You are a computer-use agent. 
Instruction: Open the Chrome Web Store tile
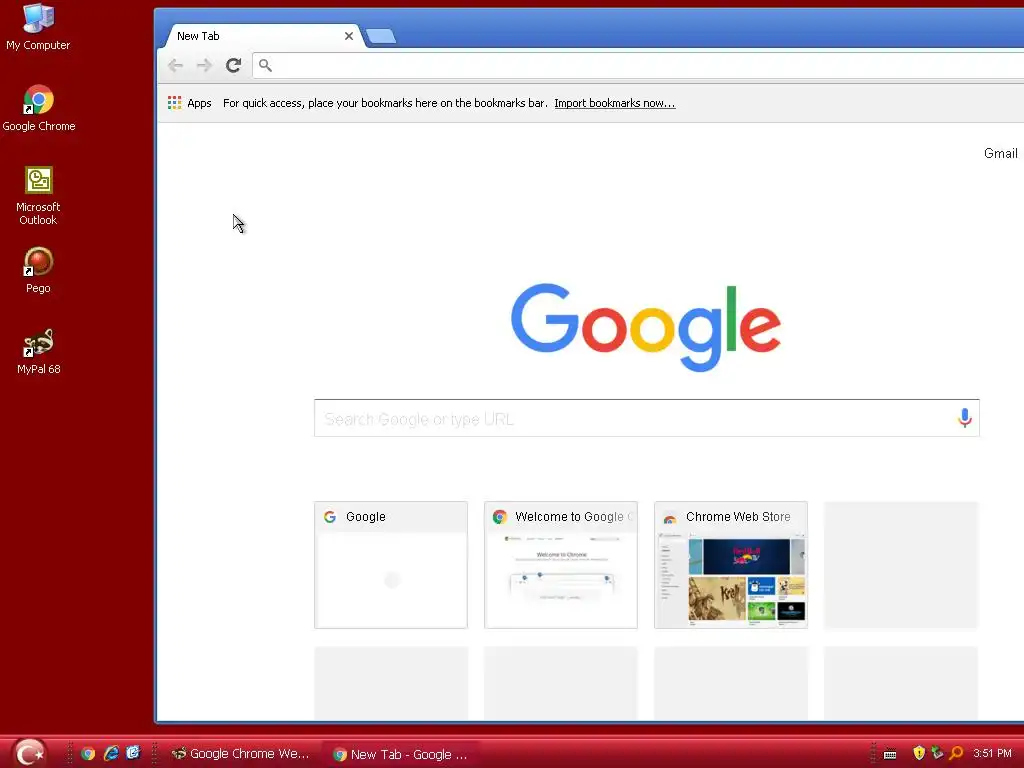(x=731, y=565)
